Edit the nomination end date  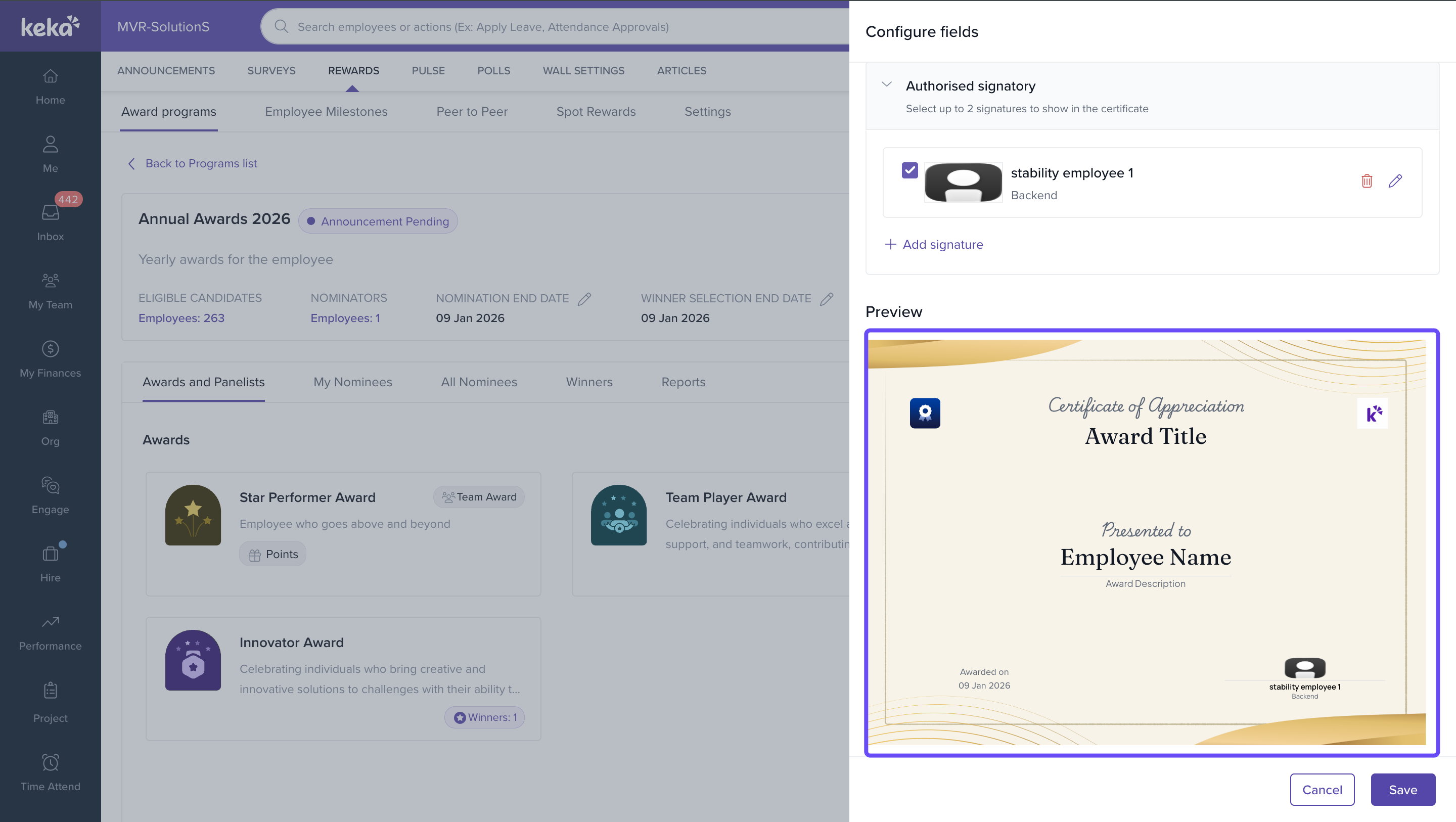click(584, 298)
